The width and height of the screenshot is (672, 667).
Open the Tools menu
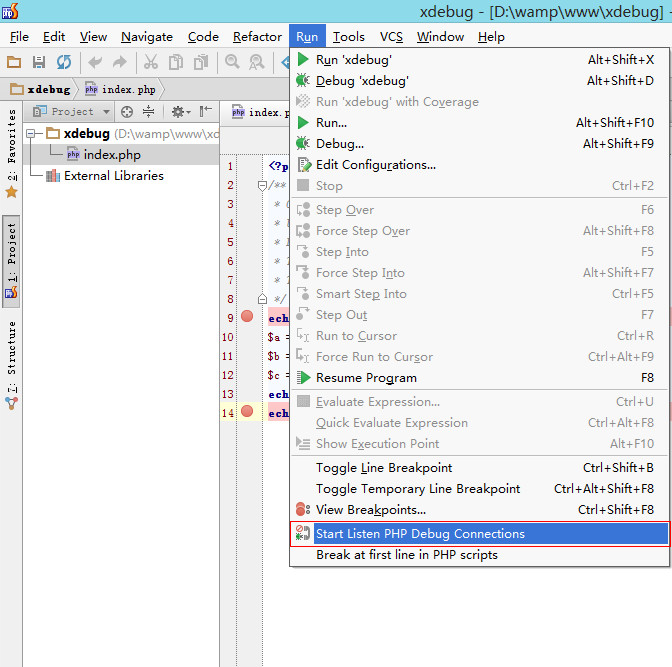point(348,37)
